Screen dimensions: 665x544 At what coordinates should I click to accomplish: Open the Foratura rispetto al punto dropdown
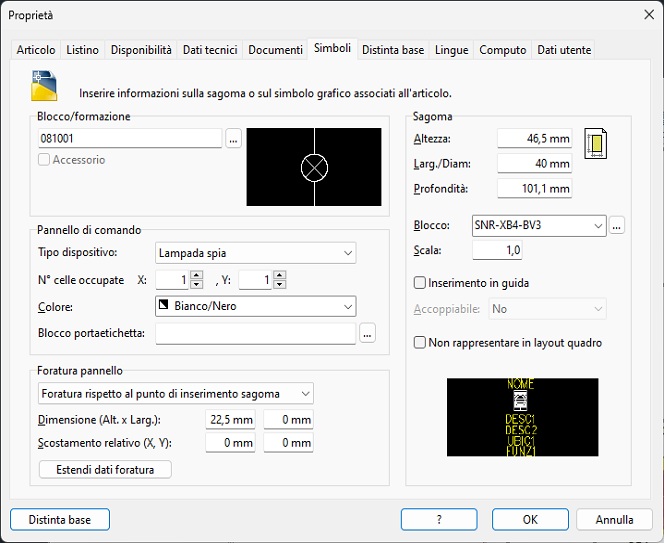click(176, 394)
